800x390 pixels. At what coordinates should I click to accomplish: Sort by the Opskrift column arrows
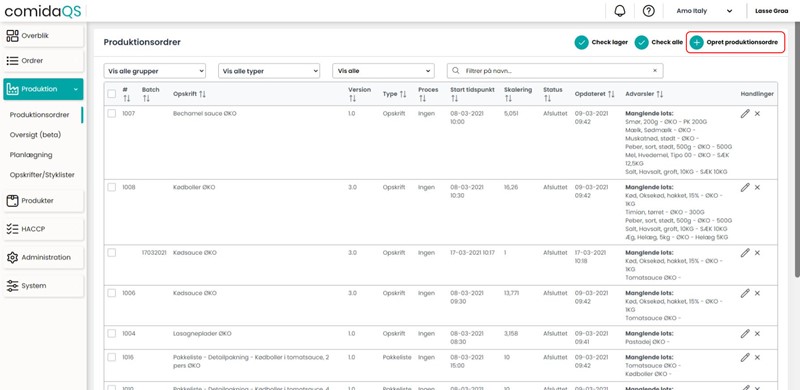tap(203, 94)
